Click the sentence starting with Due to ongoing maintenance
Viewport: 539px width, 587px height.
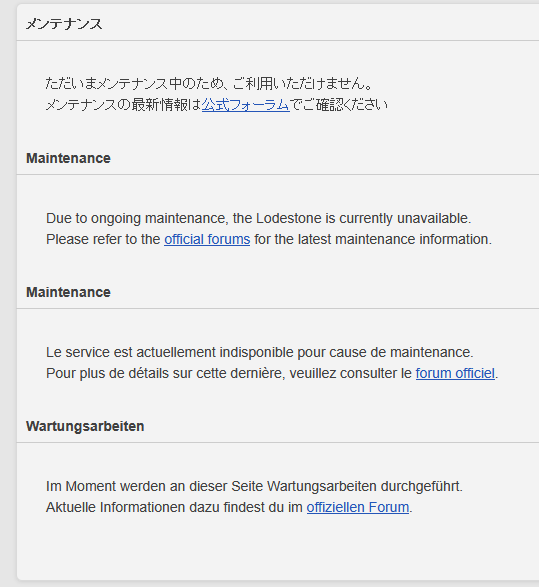point(259,218)
